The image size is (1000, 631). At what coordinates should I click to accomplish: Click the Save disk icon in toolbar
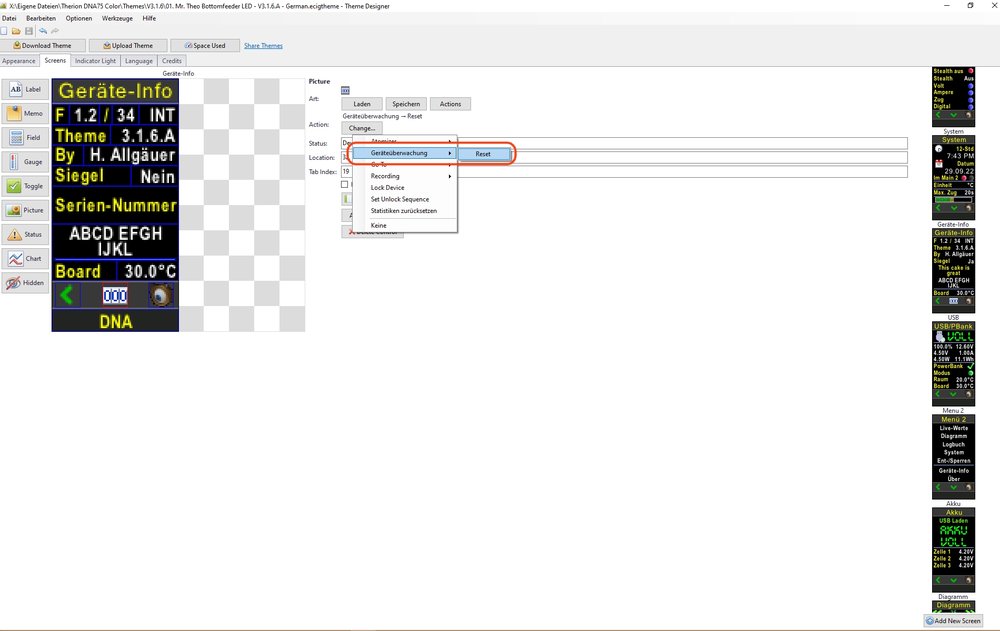pyautogui.click(x=29, y=32)
